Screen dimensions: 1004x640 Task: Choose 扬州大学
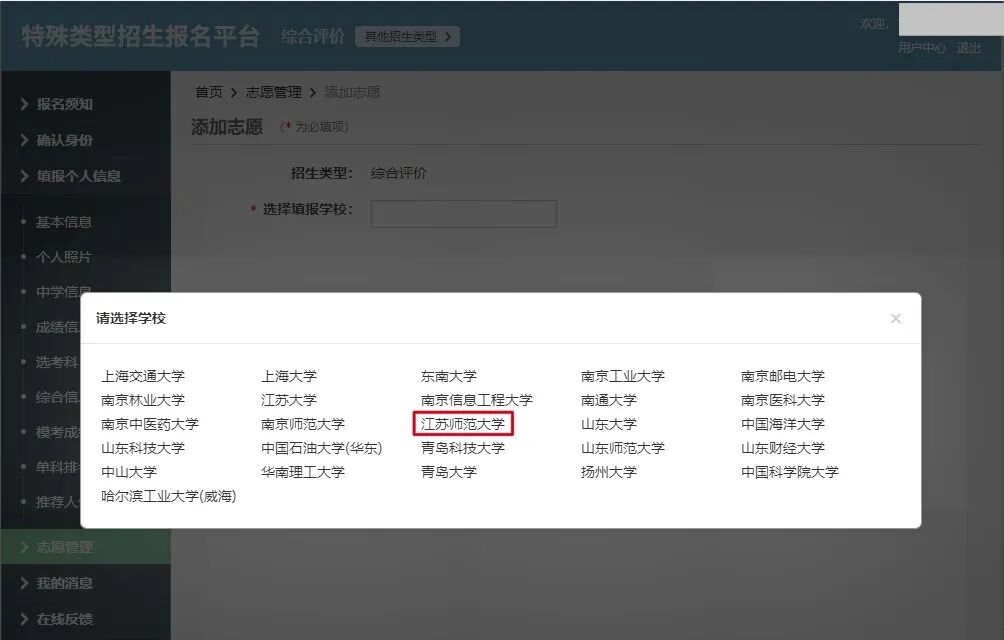609,472
